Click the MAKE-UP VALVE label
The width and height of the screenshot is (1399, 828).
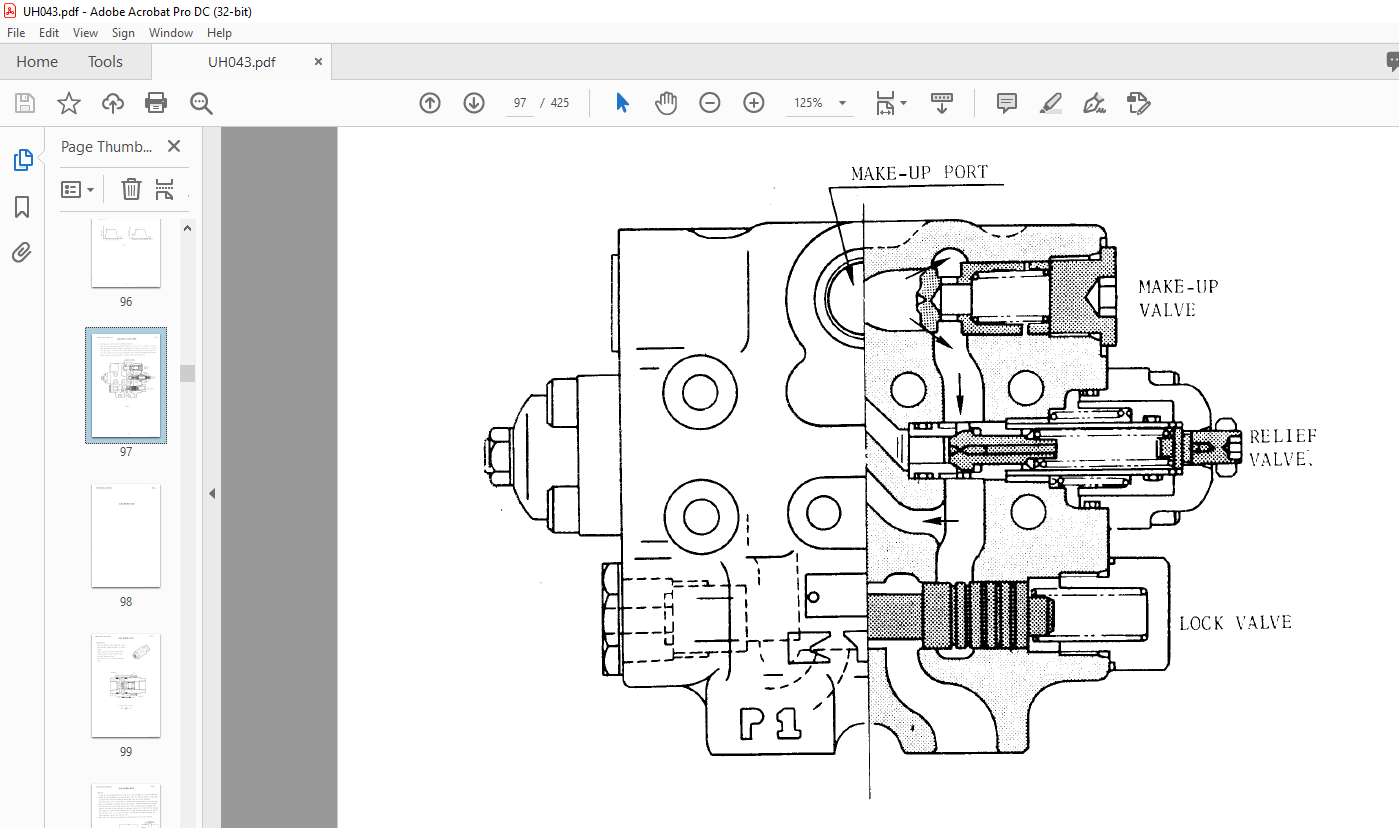1178,298
